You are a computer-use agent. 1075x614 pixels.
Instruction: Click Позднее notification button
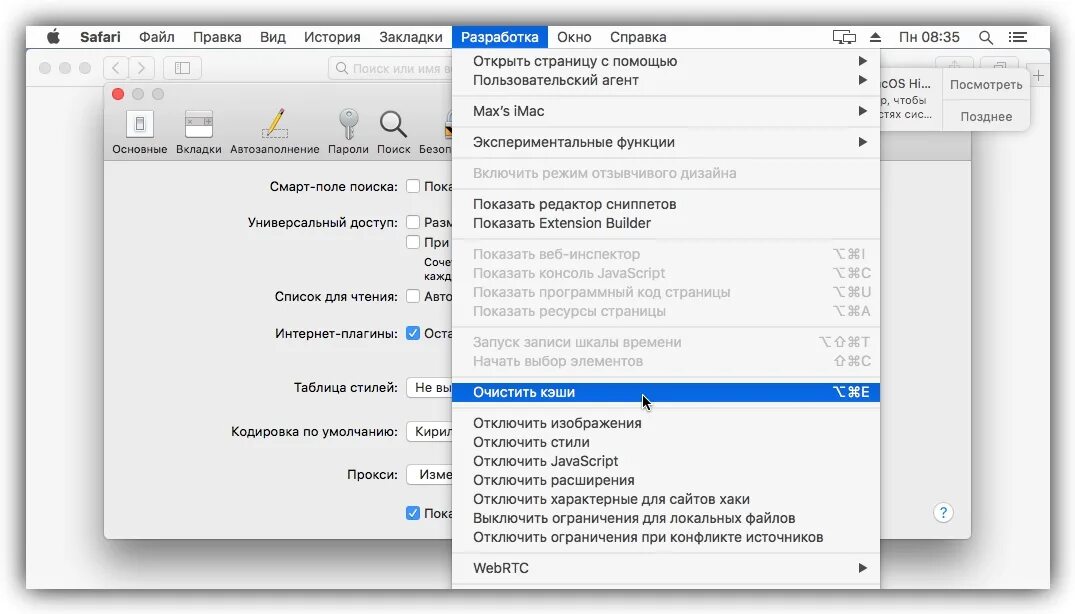(986, 116)
